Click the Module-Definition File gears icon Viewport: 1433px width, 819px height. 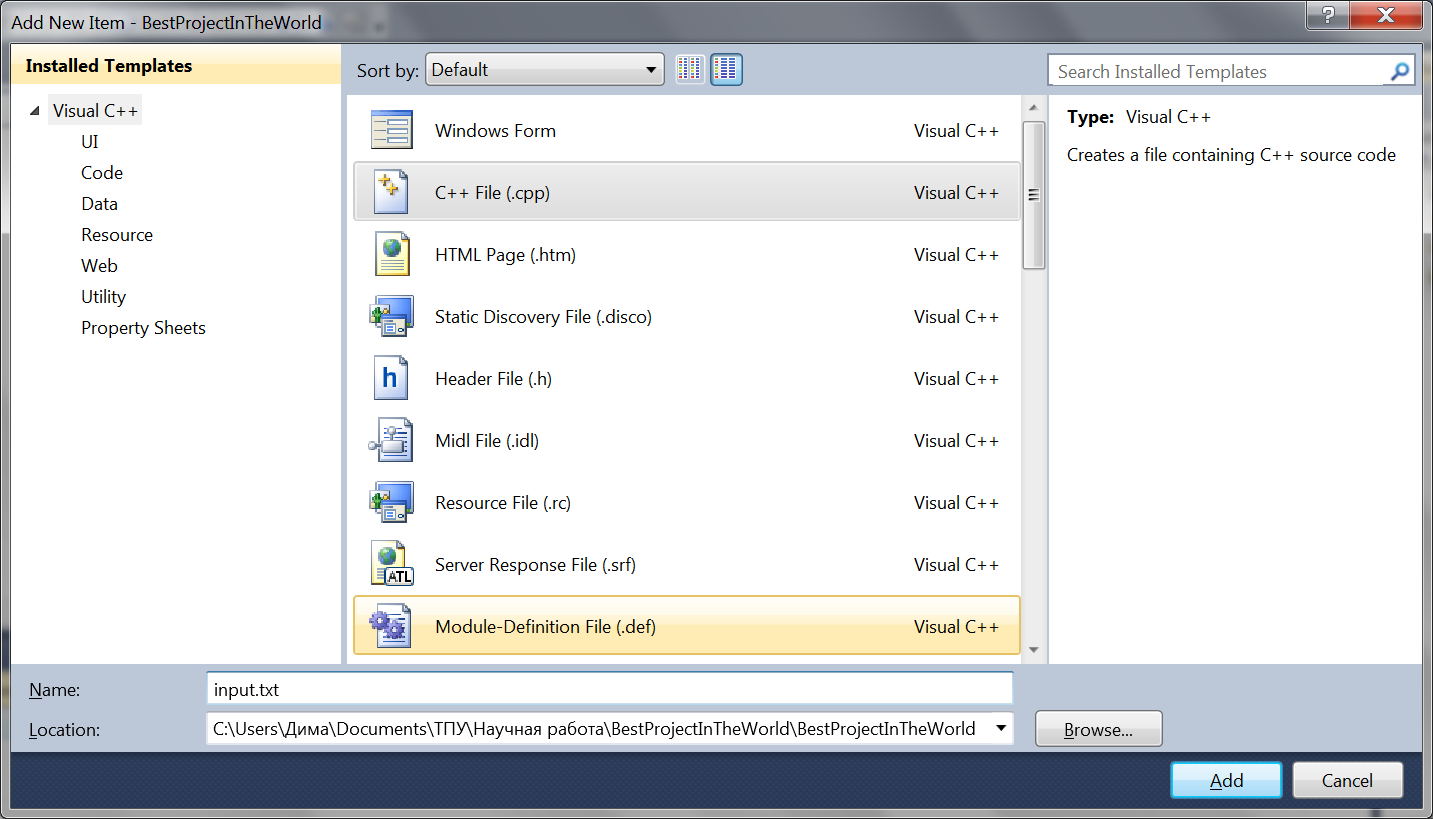point(390,626)
